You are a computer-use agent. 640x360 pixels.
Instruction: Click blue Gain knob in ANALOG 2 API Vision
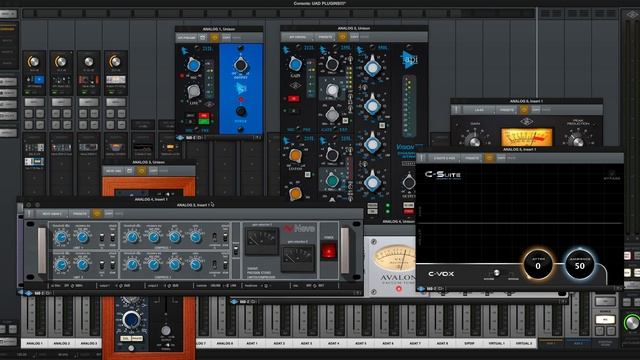tap(295, 64)
